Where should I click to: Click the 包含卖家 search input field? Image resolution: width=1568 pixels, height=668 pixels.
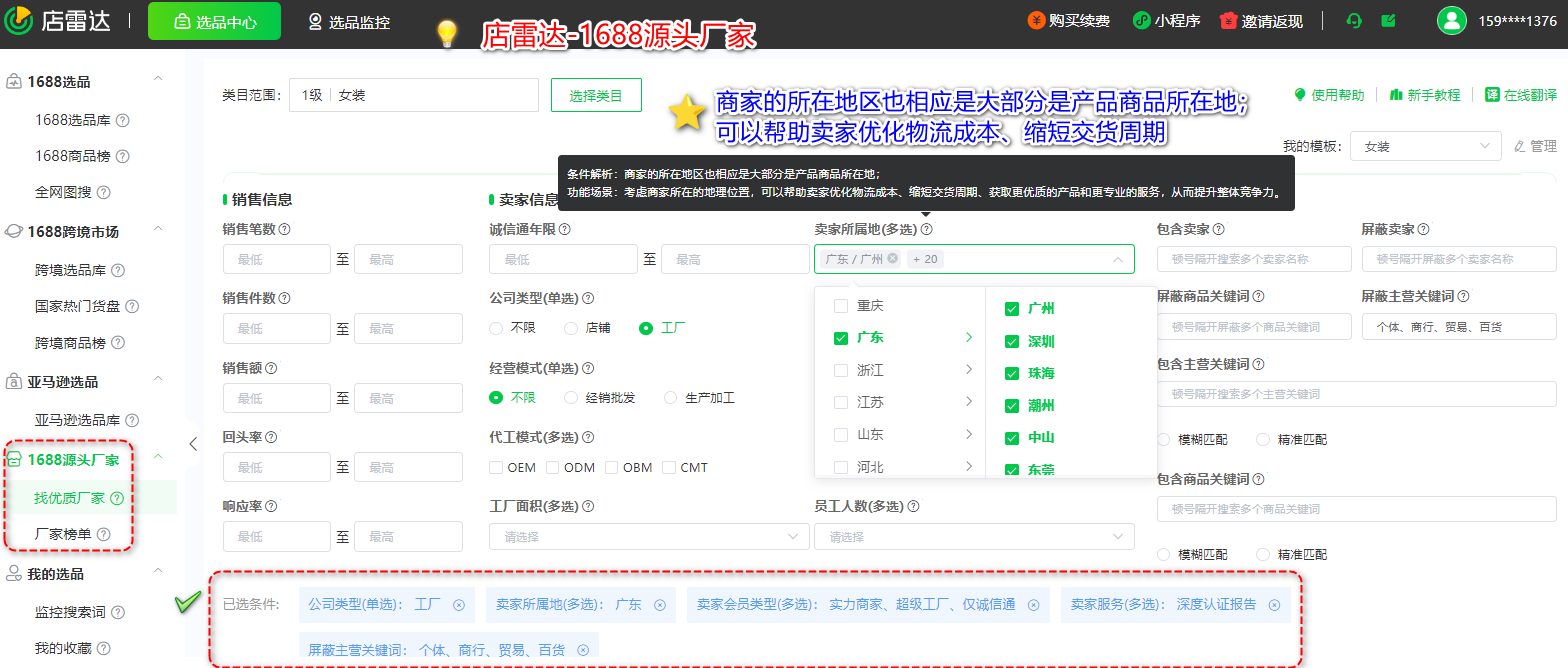pos(1250,259)
